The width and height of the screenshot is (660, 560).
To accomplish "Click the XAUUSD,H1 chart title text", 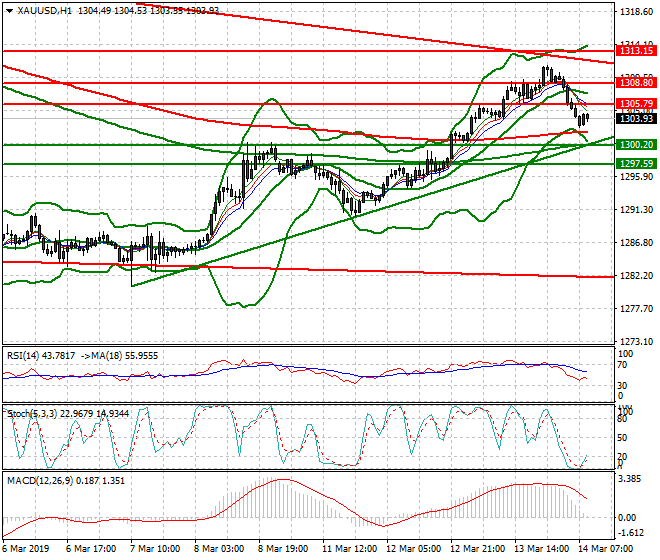I will (x=44, y=11).
